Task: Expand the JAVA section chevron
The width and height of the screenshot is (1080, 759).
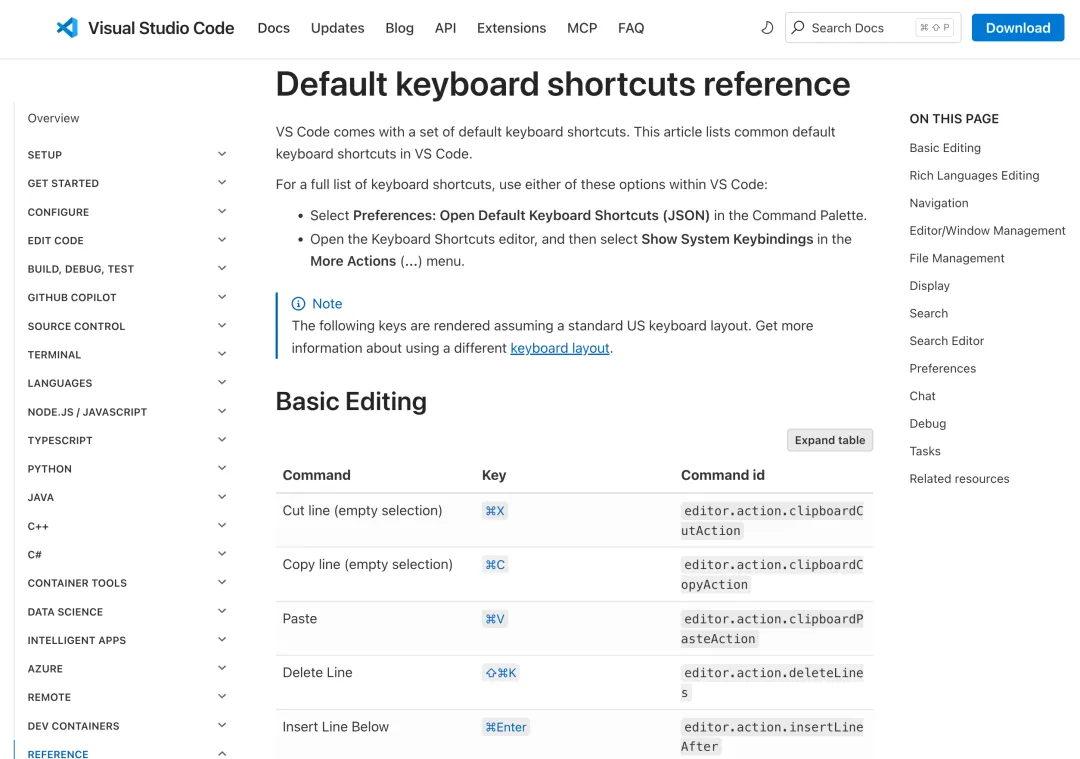Action: point(222,497)
